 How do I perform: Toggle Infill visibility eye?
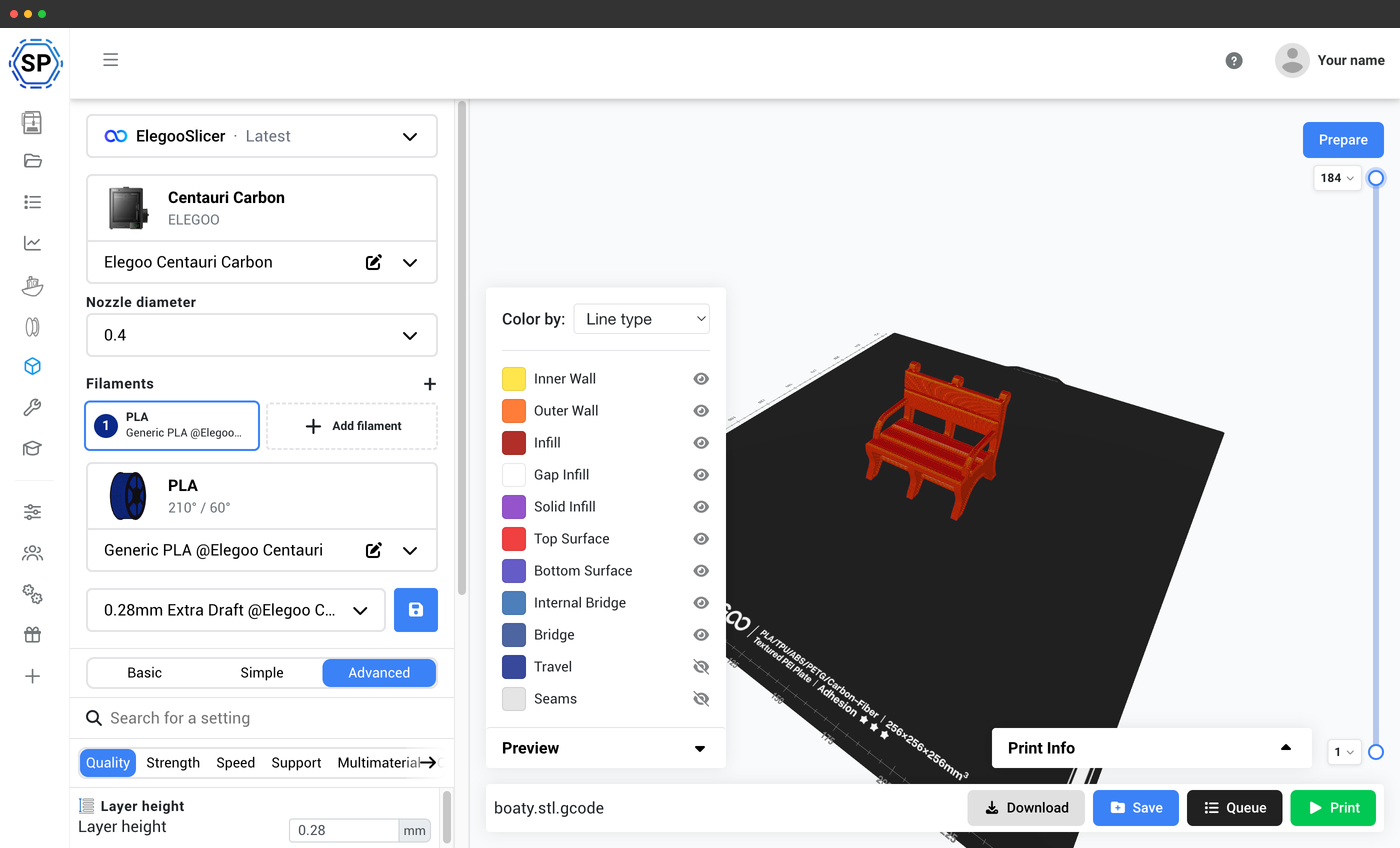[701, 443]
